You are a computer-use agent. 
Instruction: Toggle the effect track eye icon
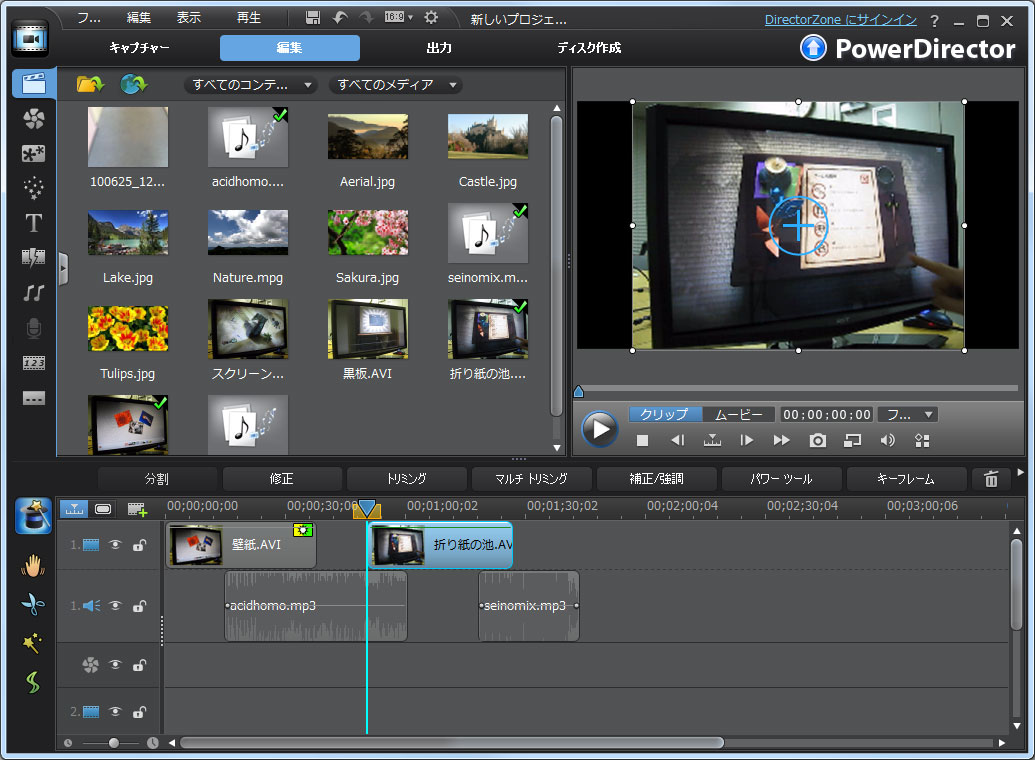[115, 665]
